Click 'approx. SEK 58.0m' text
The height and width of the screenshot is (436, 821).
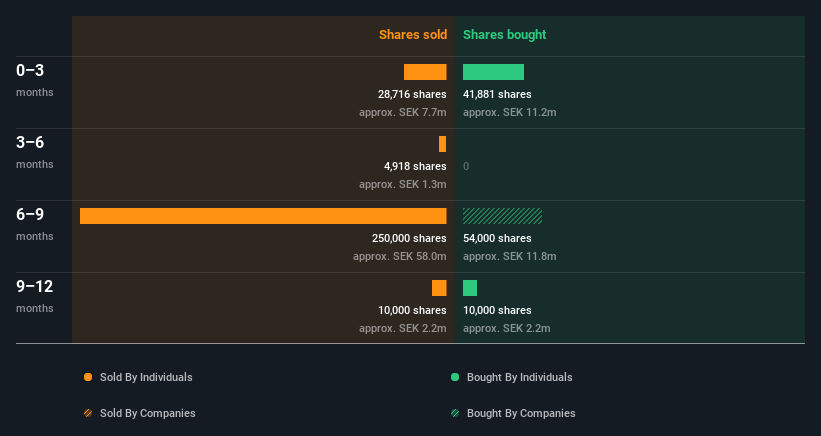400,256
